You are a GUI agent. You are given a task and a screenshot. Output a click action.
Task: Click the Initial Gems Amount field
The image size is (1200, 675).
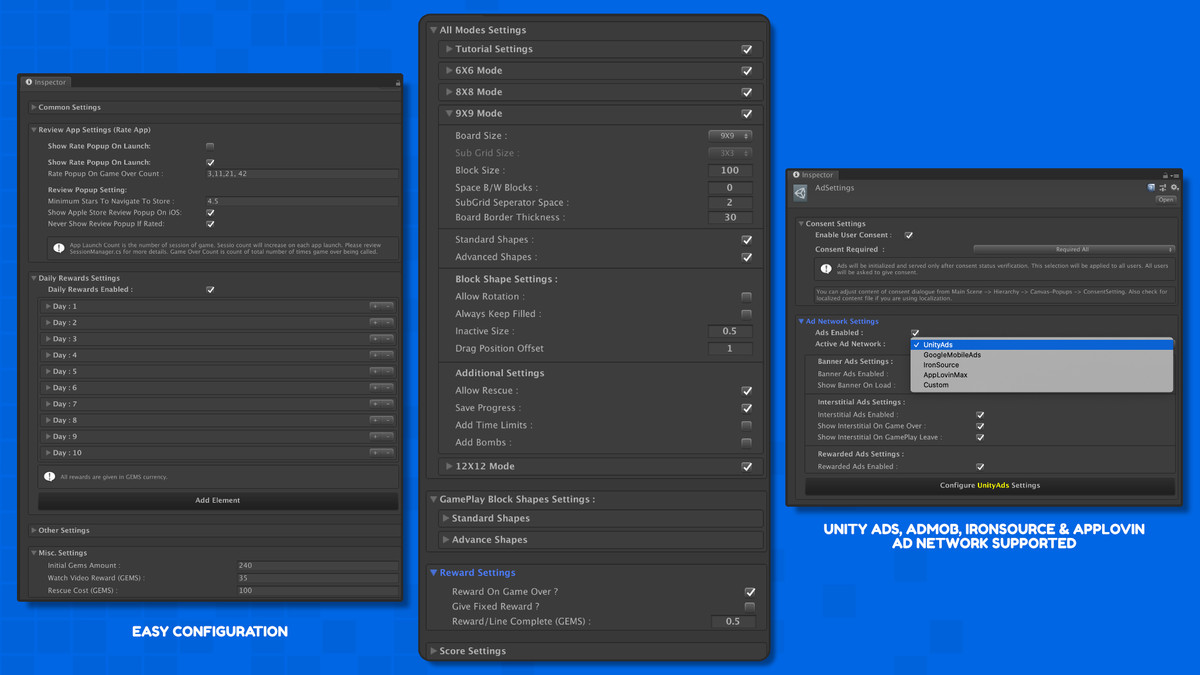(x=317, y=566)
